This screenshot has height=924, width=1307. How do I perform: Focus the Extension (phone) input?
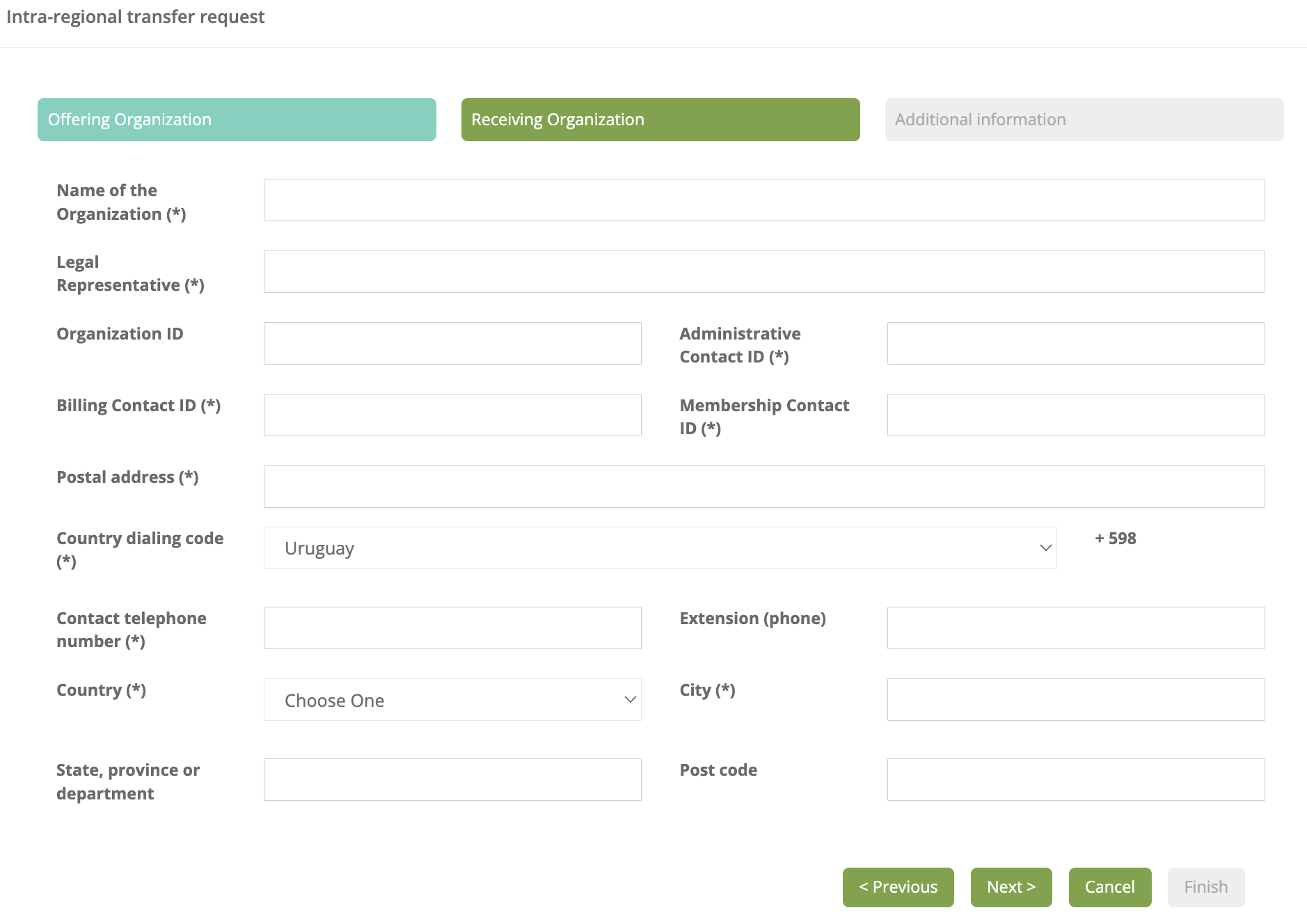tap(1075, 628)
